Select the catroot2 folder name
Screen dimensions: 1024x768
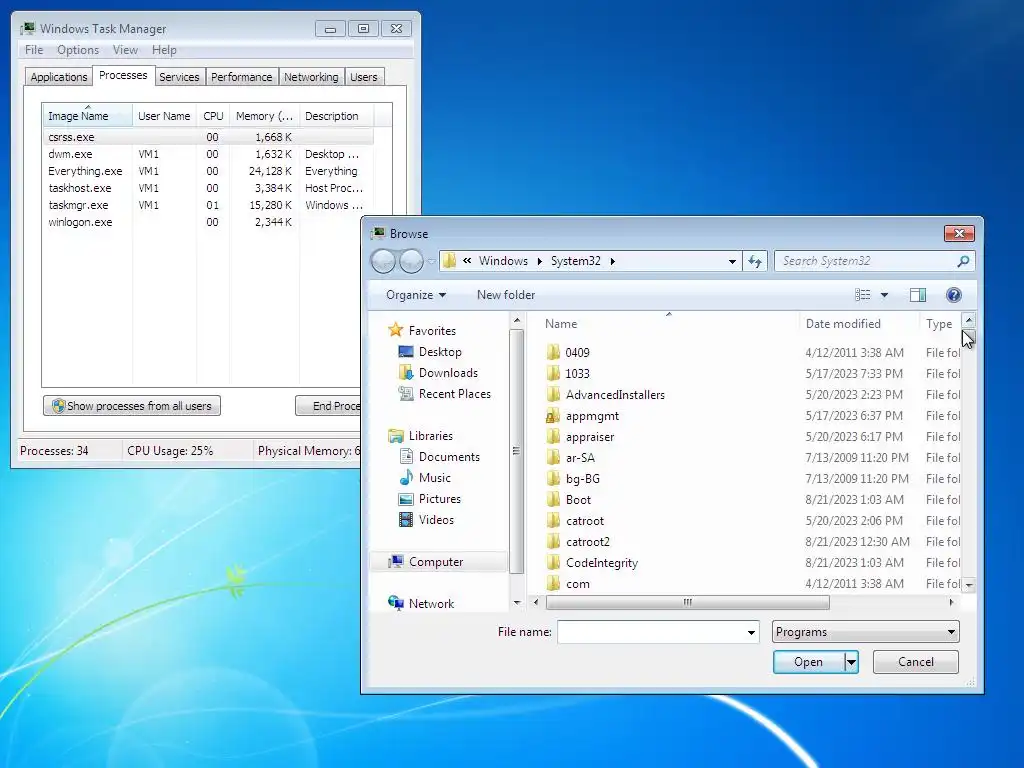[588, 542]
